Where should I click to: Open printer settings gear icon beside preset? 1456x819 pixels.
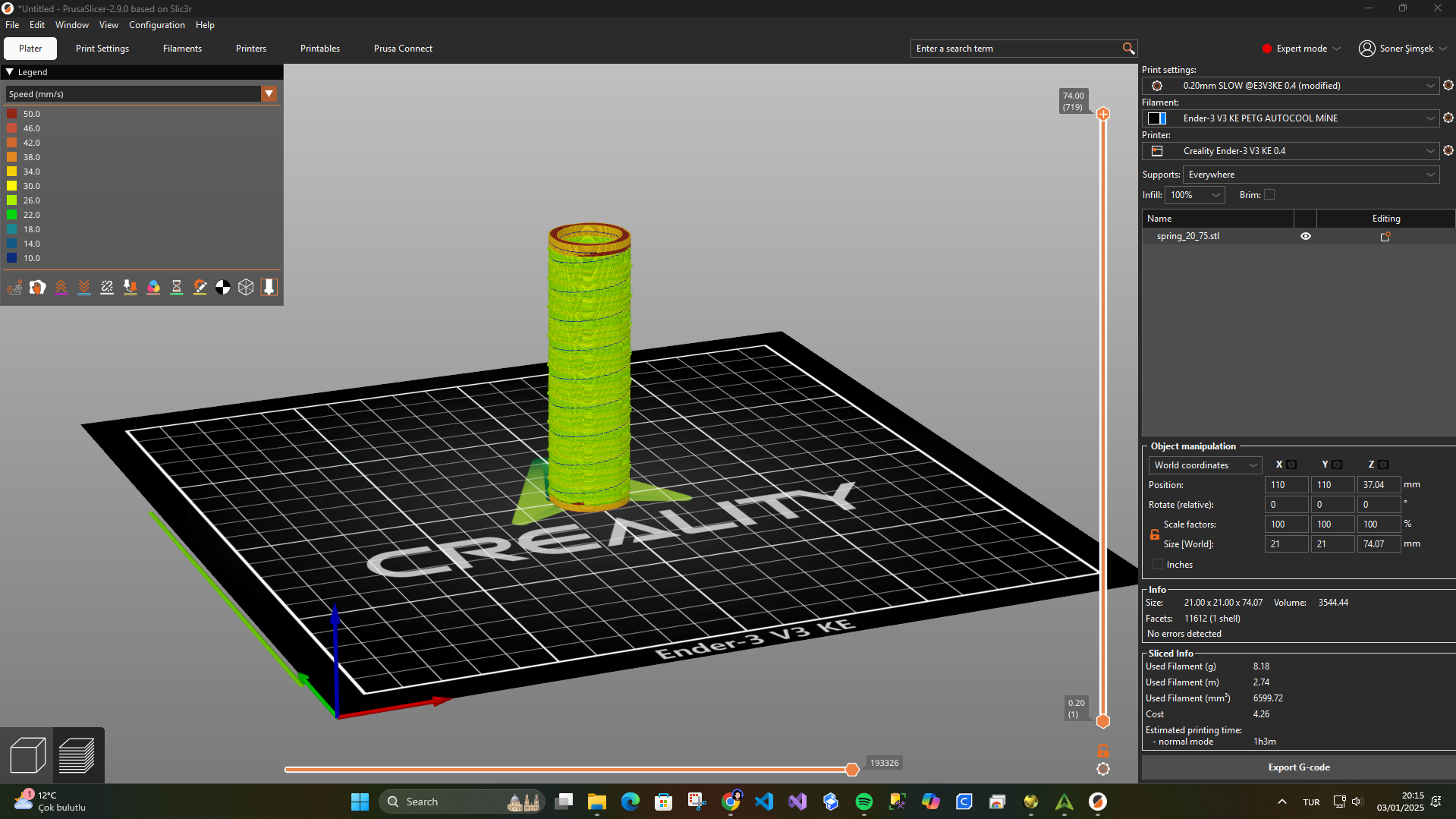[1448, 151]
